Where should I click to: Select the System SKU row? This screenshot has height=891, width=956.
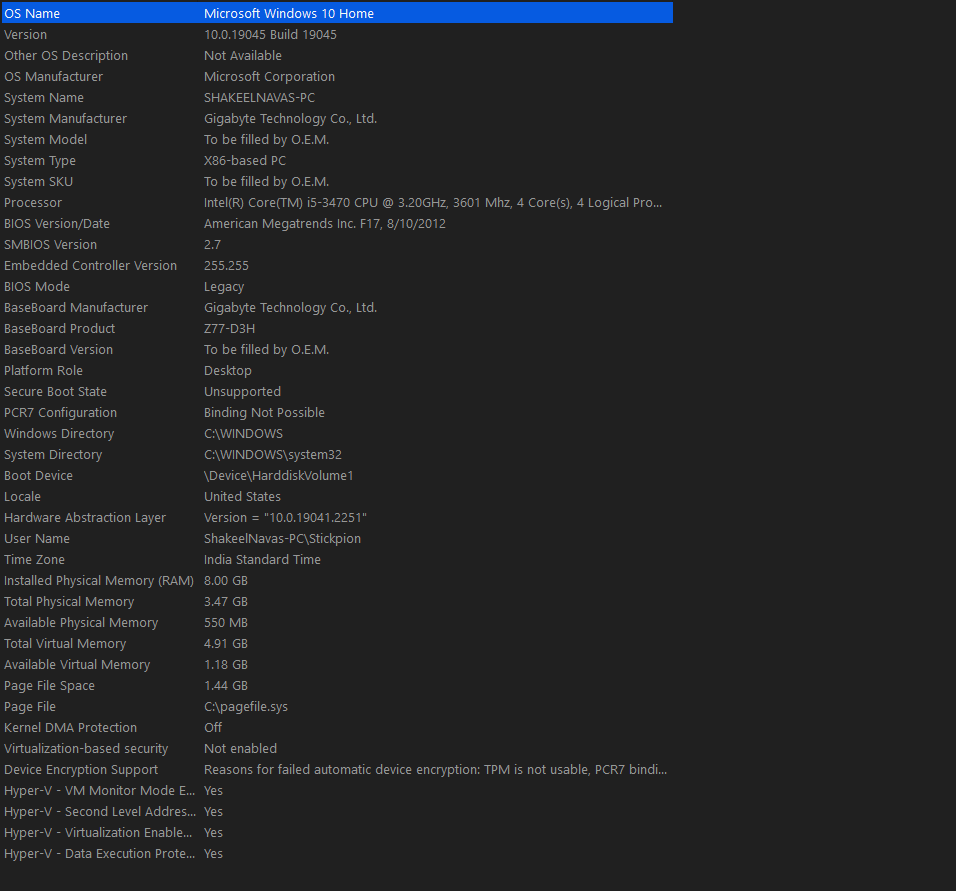pyautogui.click(x=337, y=181)
